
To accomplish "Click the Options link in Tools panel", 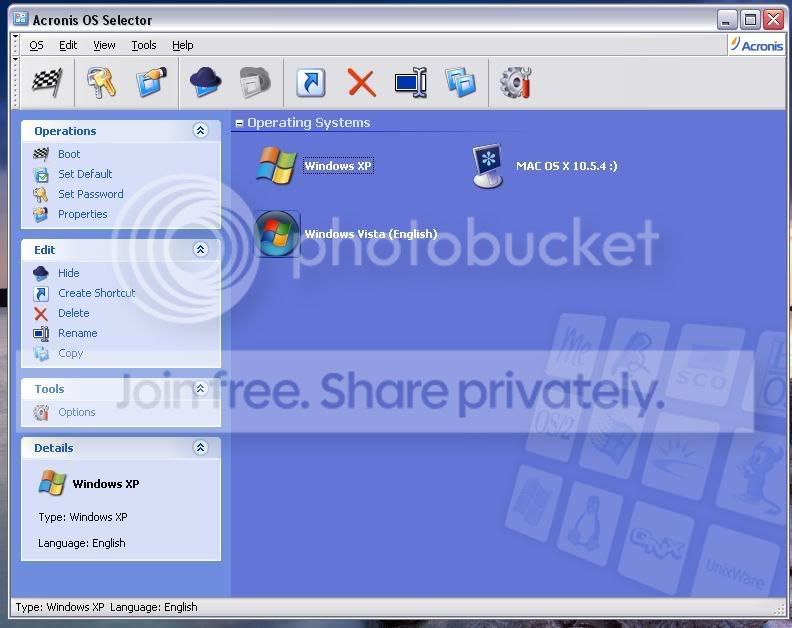I will (x=76, y=412).
